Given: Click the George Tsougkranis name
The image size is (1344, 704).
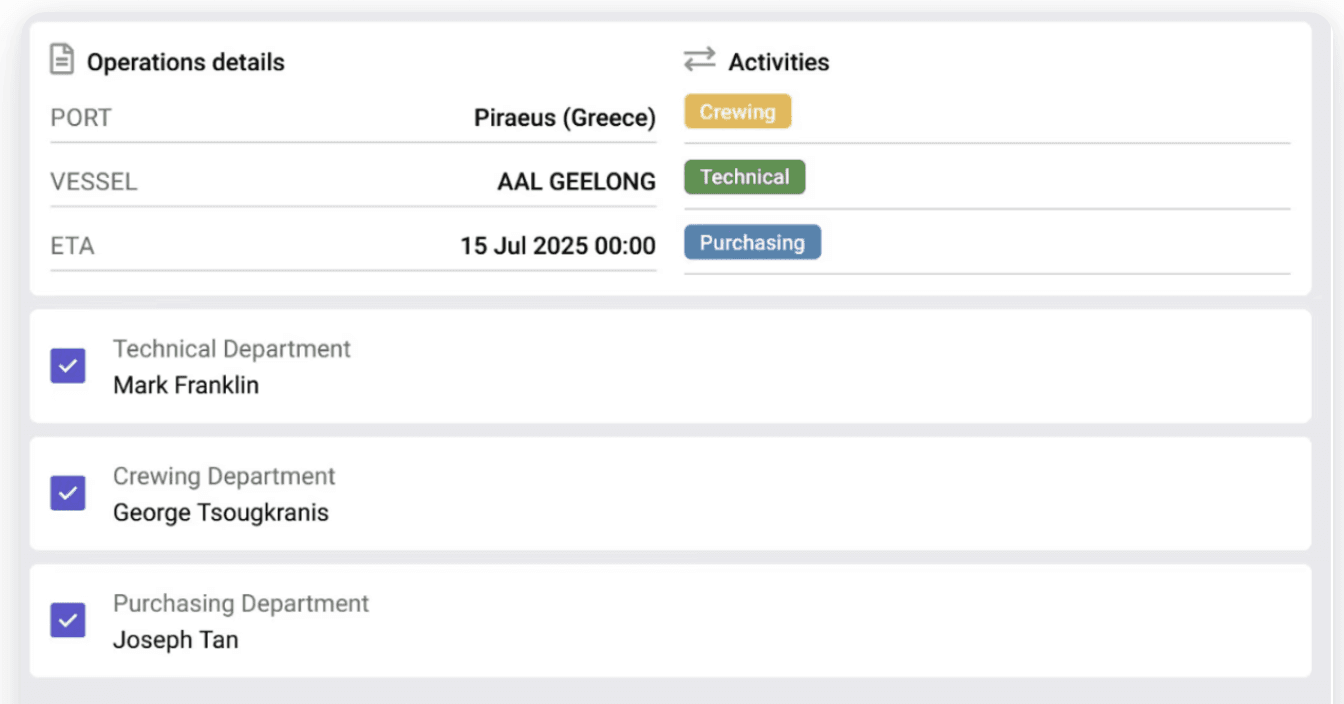Looking at the screenshot, I should click(220, 513).
